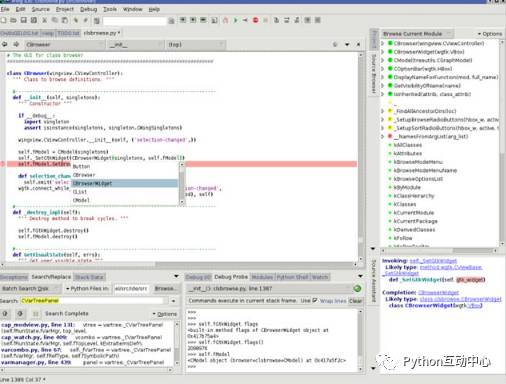This screenshot has height=384, width=506.
Task: Click the green Debug run arrow
Action: [x=235, y=20]
